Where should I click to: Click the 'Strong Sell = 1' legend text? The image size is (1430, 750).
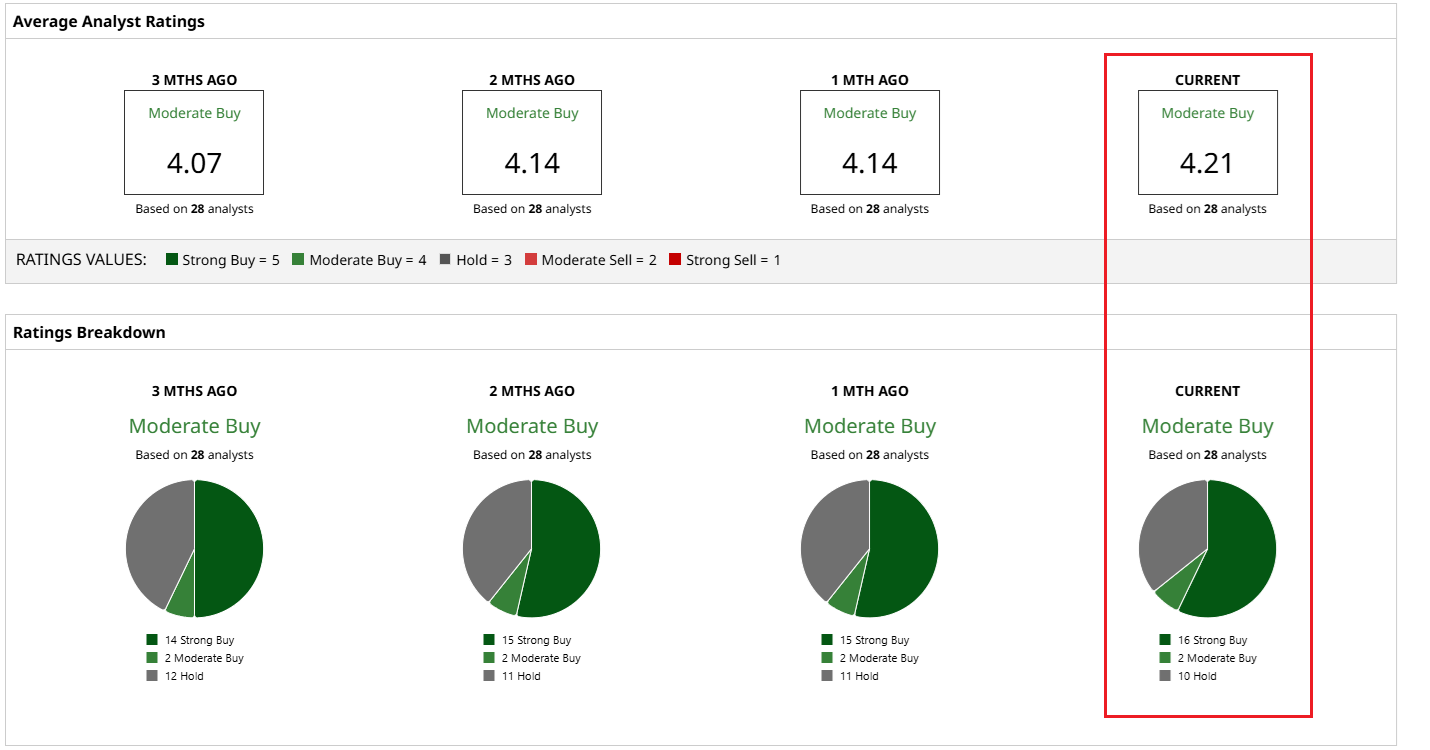click(x=734, y=260)
